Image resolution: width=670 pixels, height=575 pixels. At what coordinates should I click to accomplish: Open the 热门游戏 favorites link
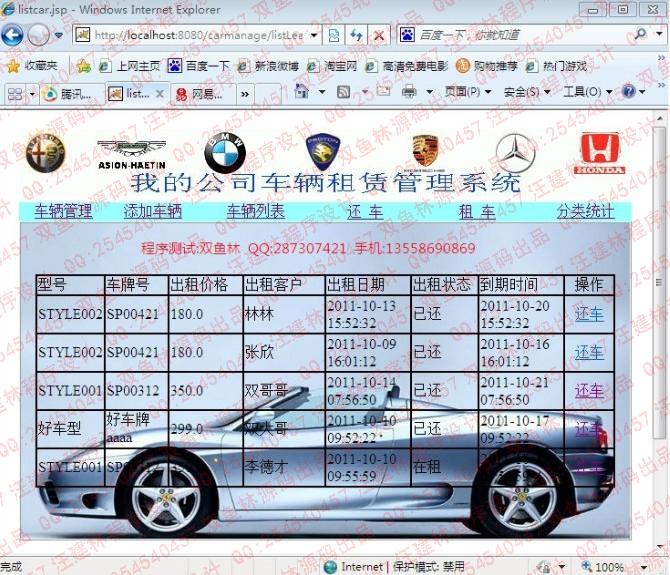(556, 66)
